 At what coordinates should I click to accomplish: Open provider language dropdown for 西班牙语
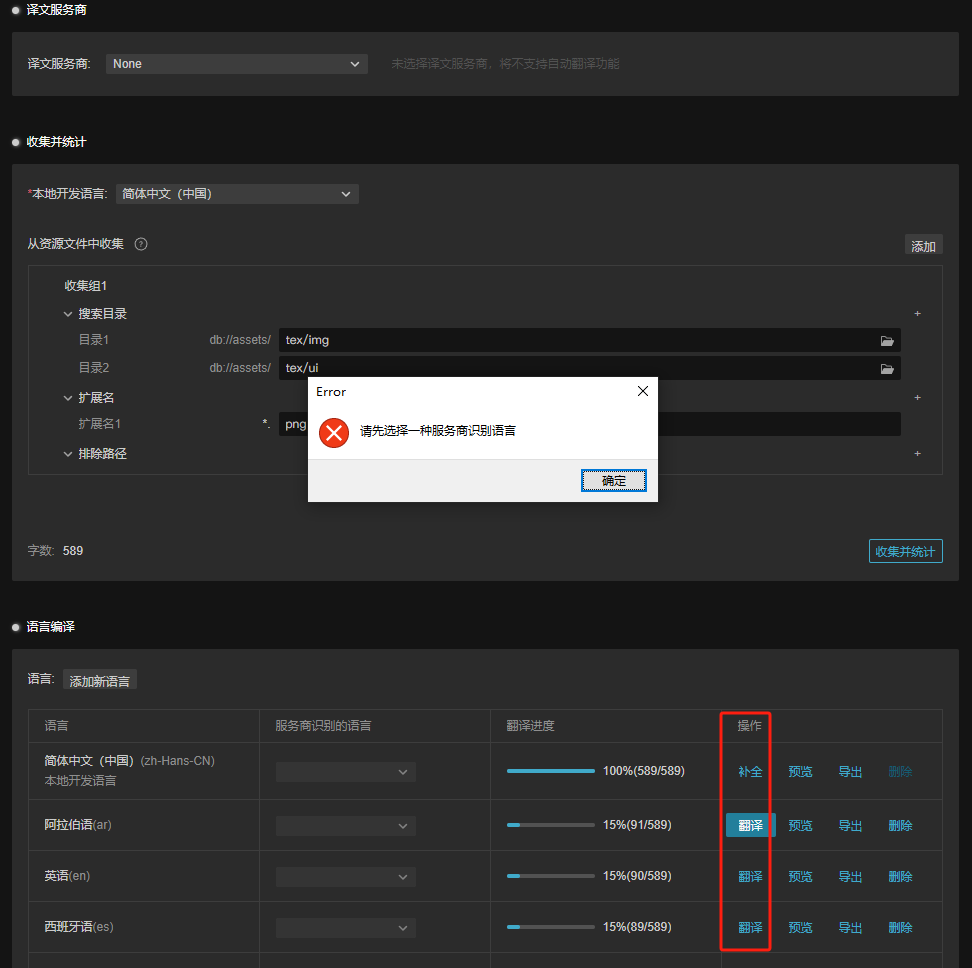[345, 928]
